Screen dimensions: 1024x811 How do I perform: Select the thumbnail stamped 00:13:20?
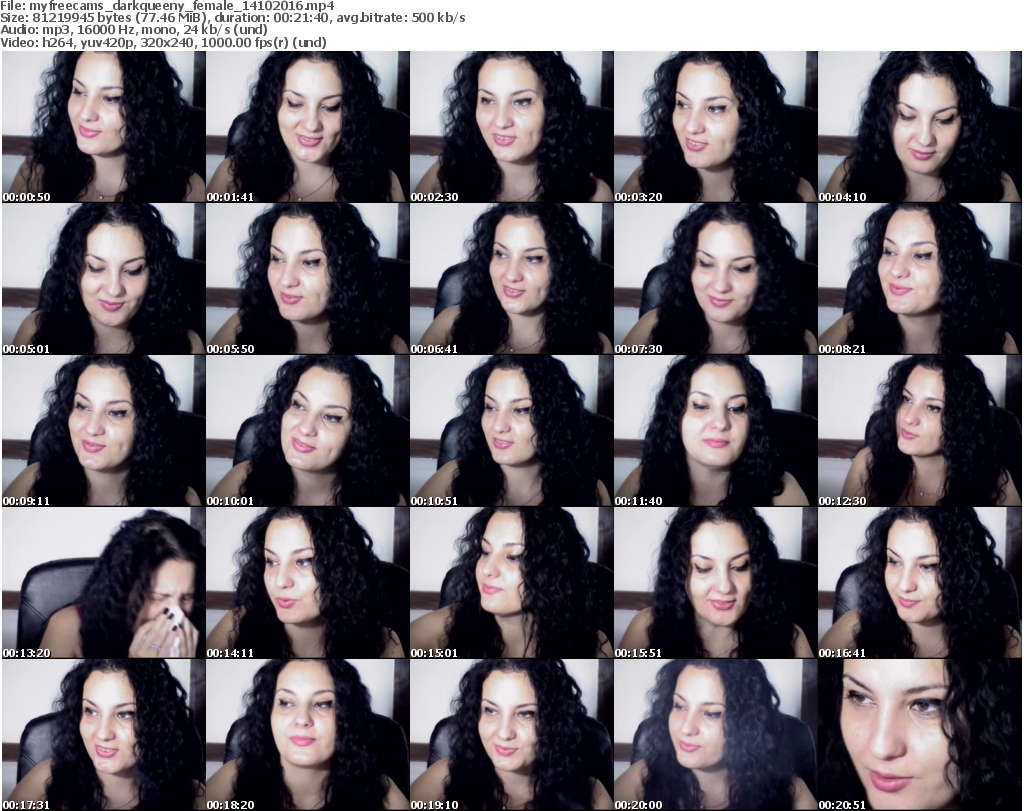[x=103, y=583]
